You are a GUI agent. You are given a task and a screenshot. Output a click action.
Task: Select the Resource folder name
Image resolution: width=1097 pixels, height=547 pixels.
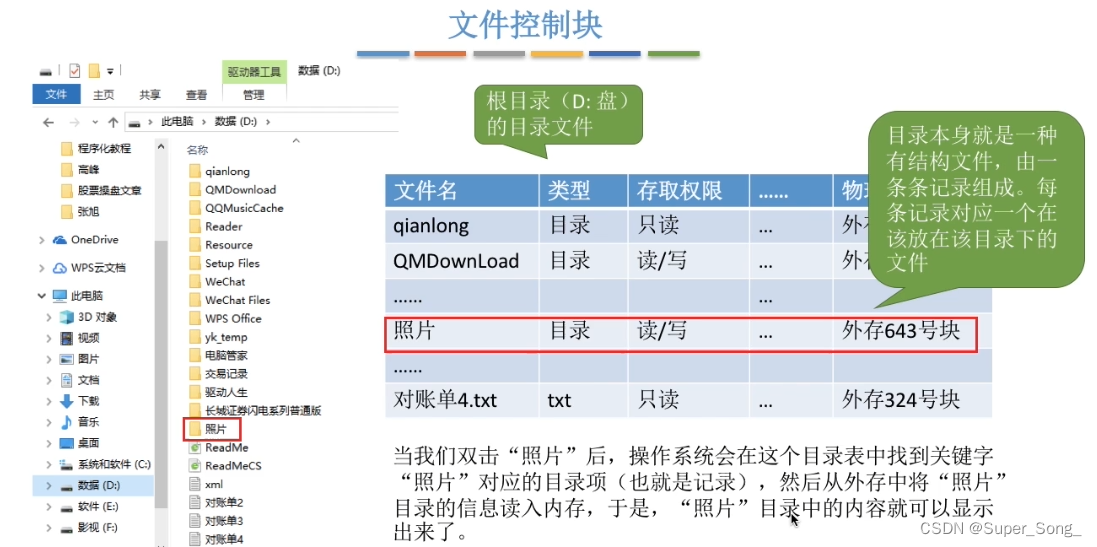[229, 245]
